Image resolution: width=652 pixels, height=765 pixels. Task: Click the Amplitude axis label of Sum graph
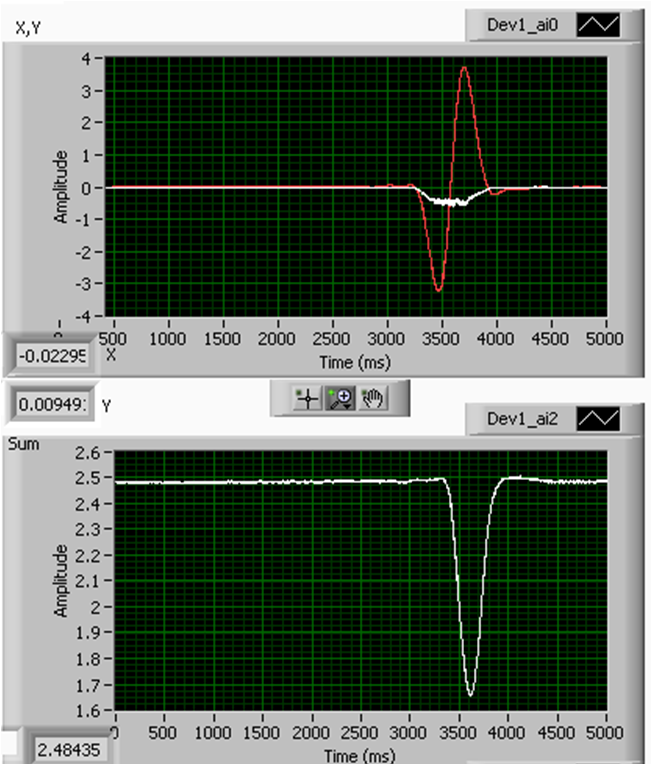pos(62,580)
